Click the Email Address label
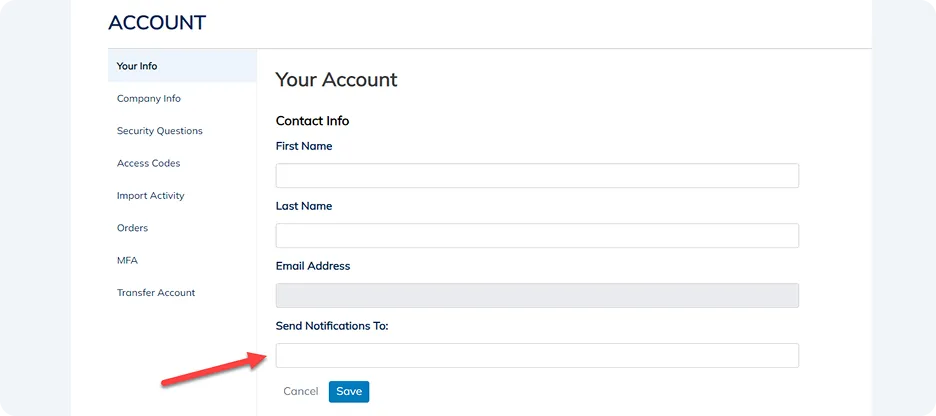 pos(313,266)
